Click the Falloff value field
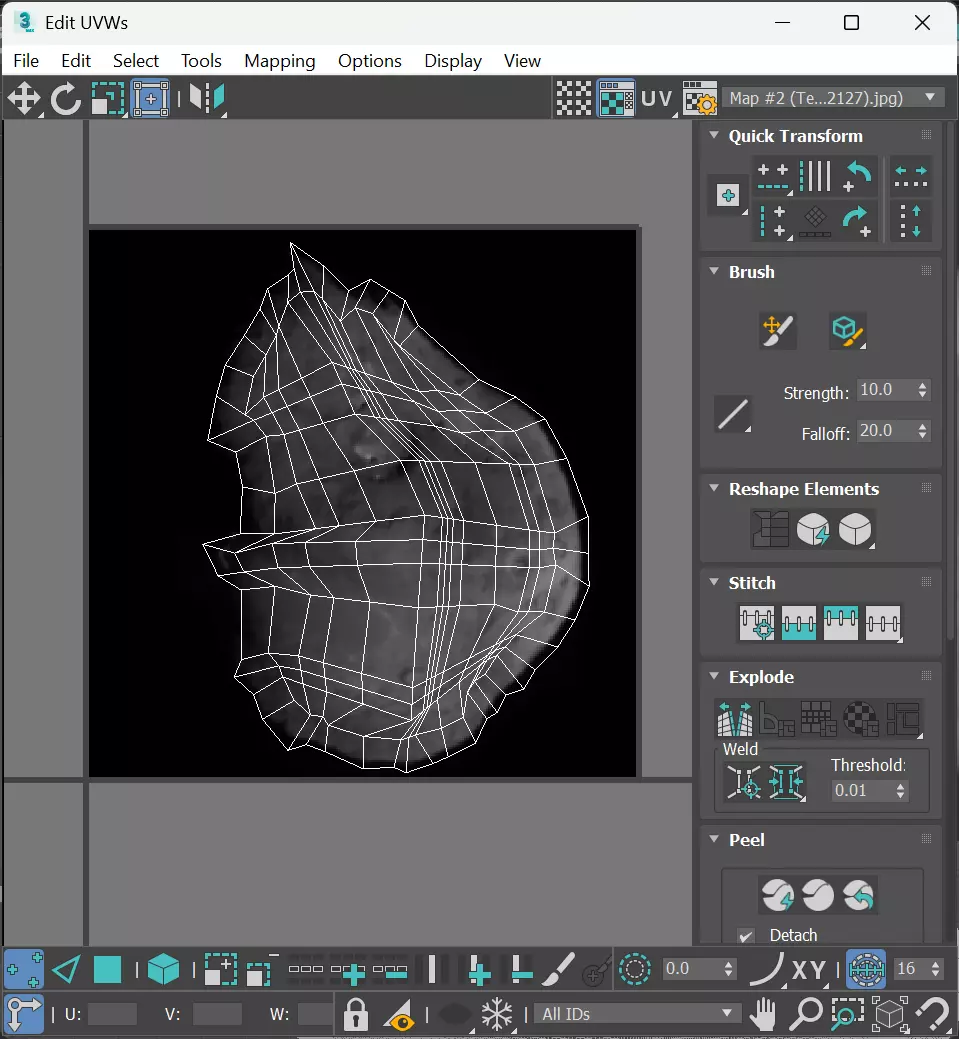959x1039 pixels. (885, 431)
